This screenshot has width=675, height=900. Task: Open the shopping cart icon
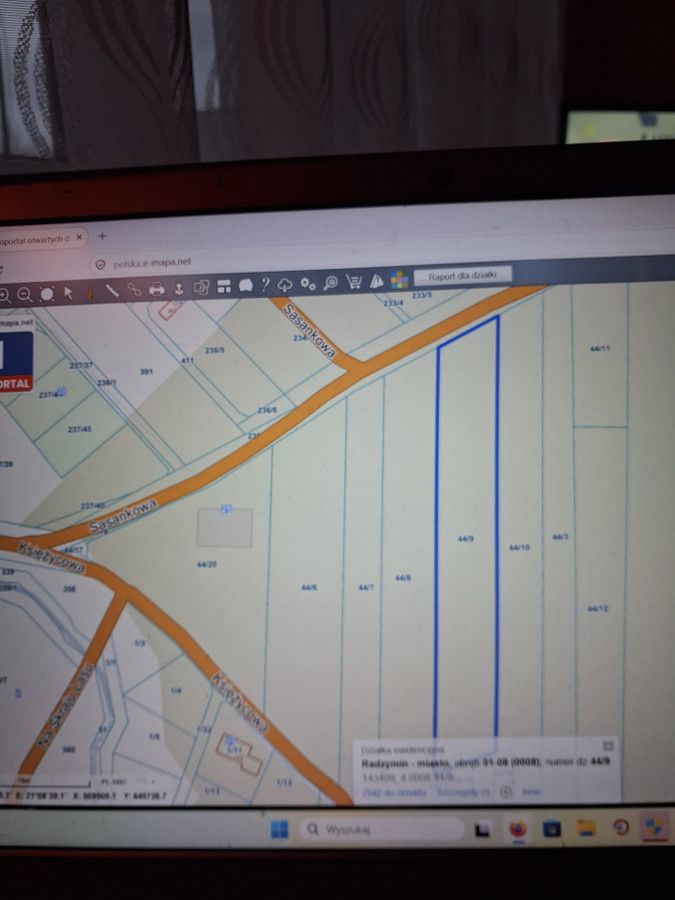[354, 281]
